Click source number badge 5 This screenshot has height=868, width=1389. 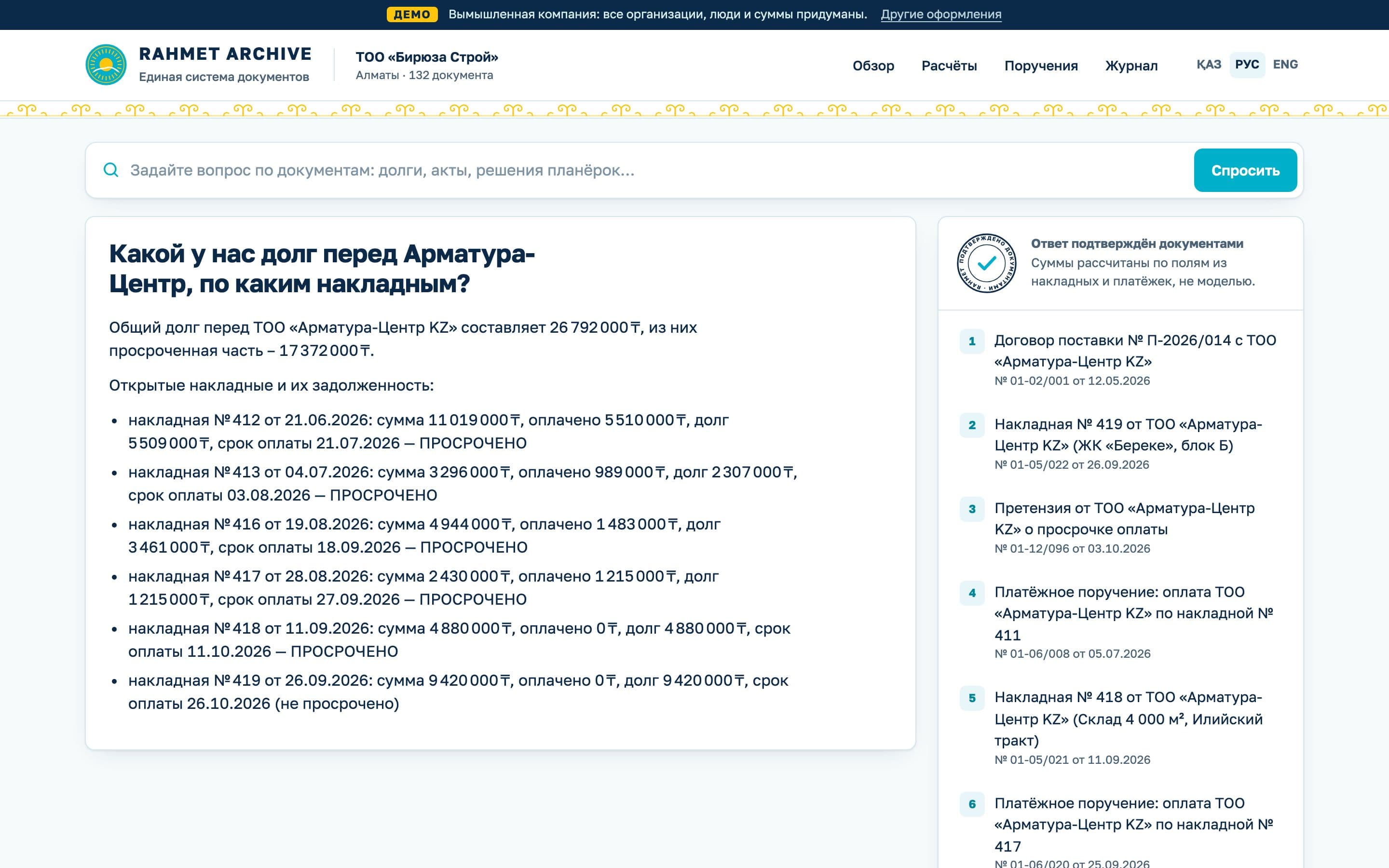click(972, 697)
